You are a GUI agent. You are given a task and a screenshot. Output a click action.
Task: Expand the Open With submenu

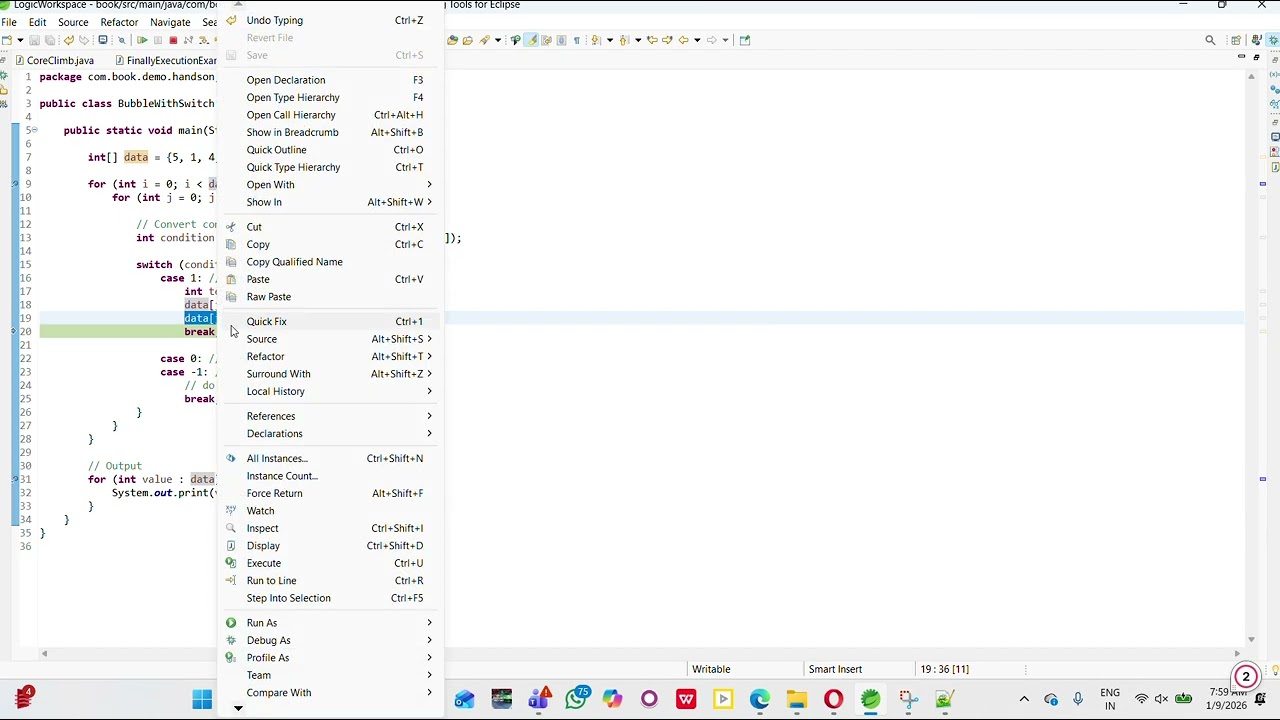331,185
